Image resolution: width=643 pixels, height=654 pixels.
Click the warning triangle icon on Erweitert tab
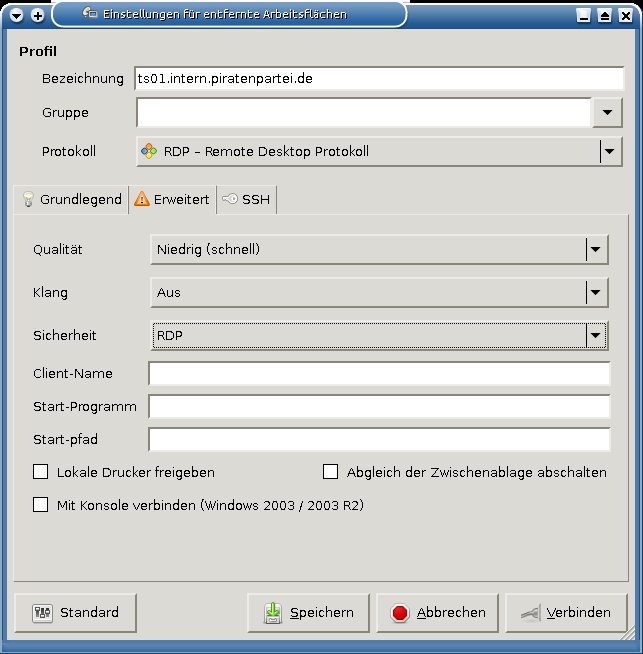[x=141, y=200]
